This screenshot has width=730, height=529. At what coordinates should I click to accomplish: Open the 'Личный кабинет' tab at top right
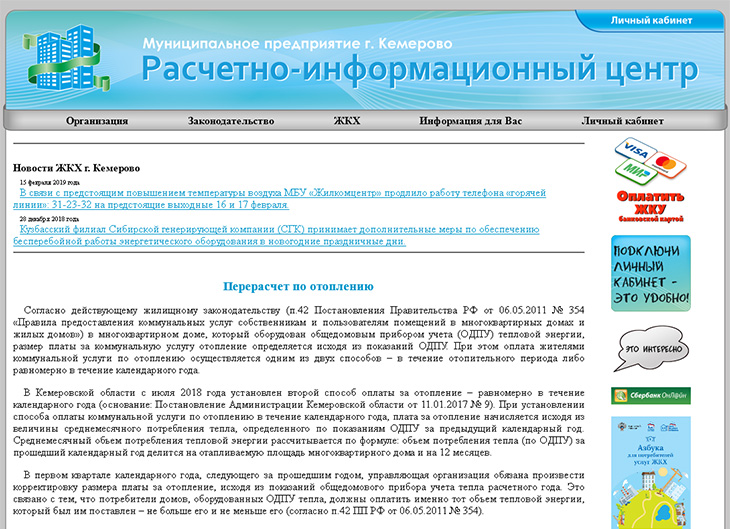click(651, 20)
